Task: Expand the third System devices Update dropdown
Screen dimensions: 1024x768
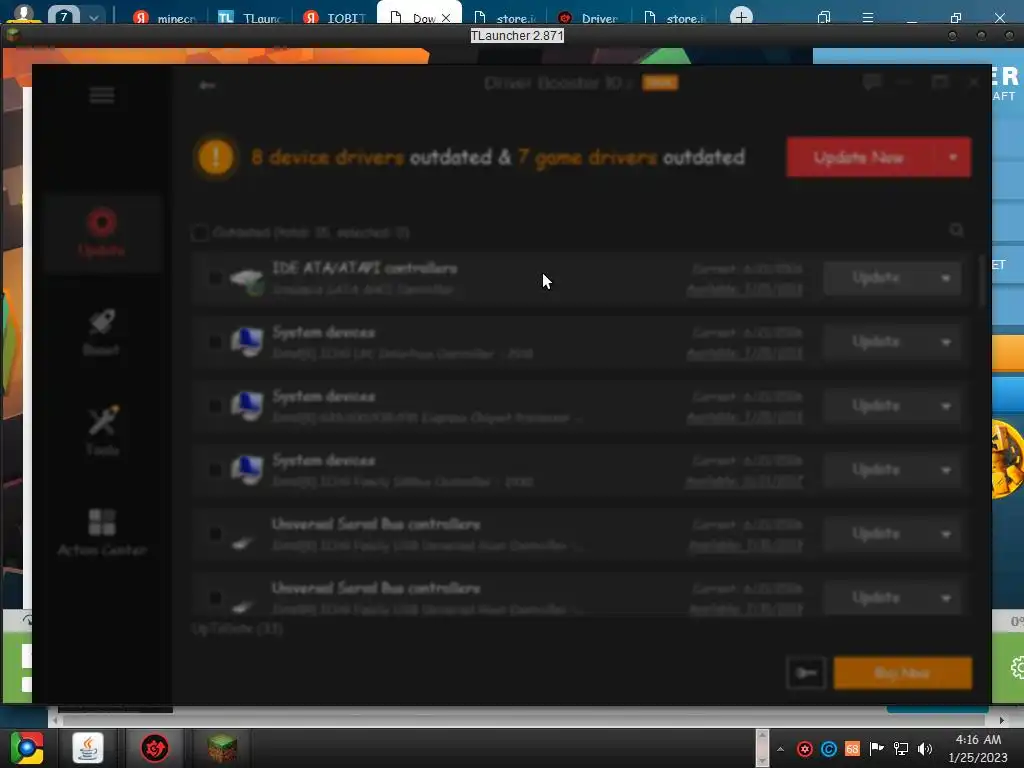Action: pos(946,470)
